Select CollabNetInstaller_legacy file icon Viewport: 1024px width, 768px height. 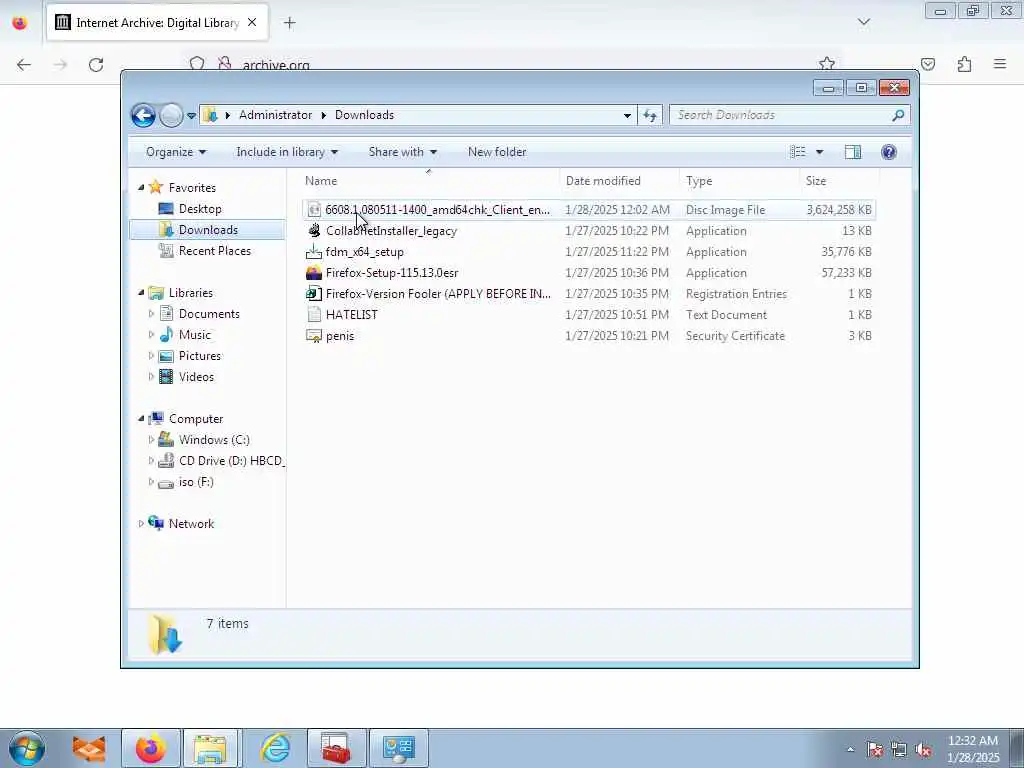pos(314,231)
